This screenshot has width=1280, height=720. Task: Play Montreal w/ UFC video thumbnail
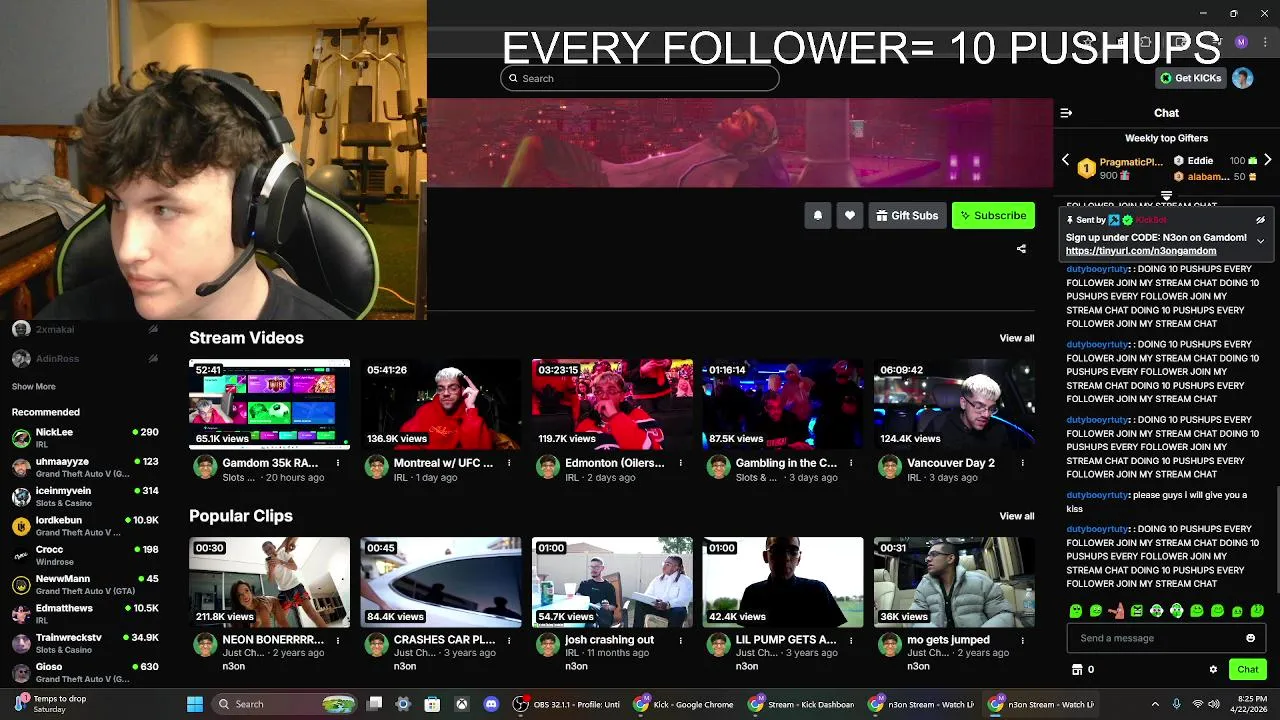click(x=441, y=404)
